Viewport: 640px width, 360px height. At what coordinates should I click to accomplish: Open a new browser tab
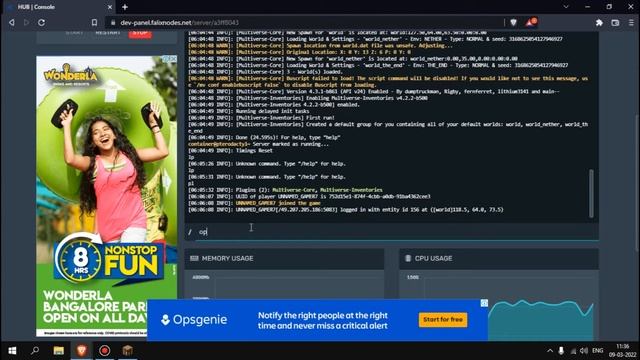click(x=125, y=7)
